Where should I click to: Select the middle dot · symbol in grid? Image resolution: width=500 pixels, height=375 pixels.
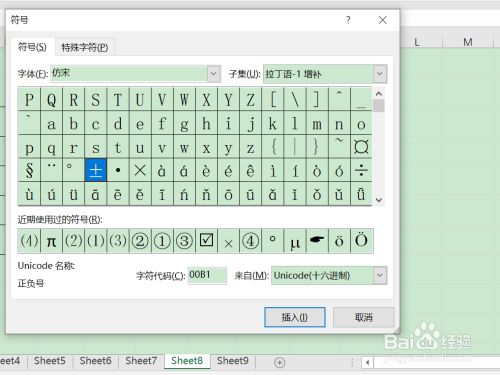point(118,170)
